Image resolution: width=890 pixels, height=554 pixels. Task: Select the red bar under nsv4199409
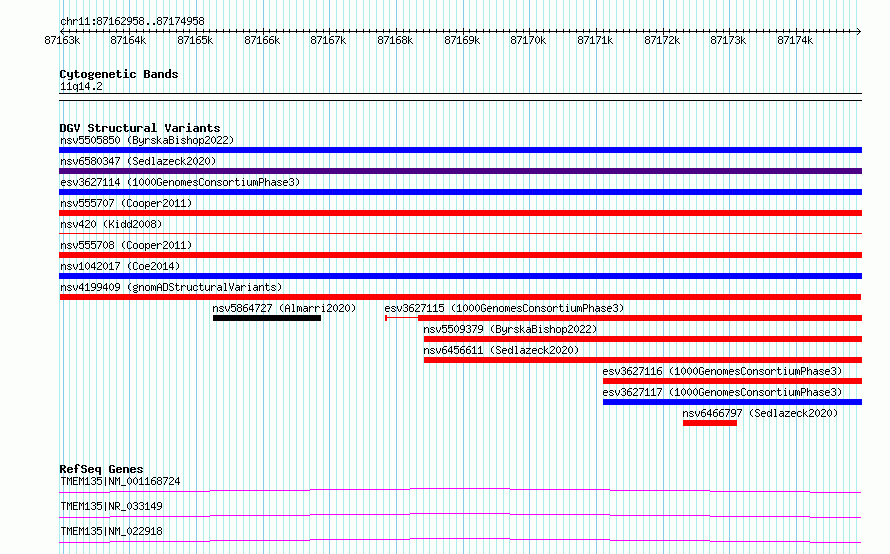point(460,297)
